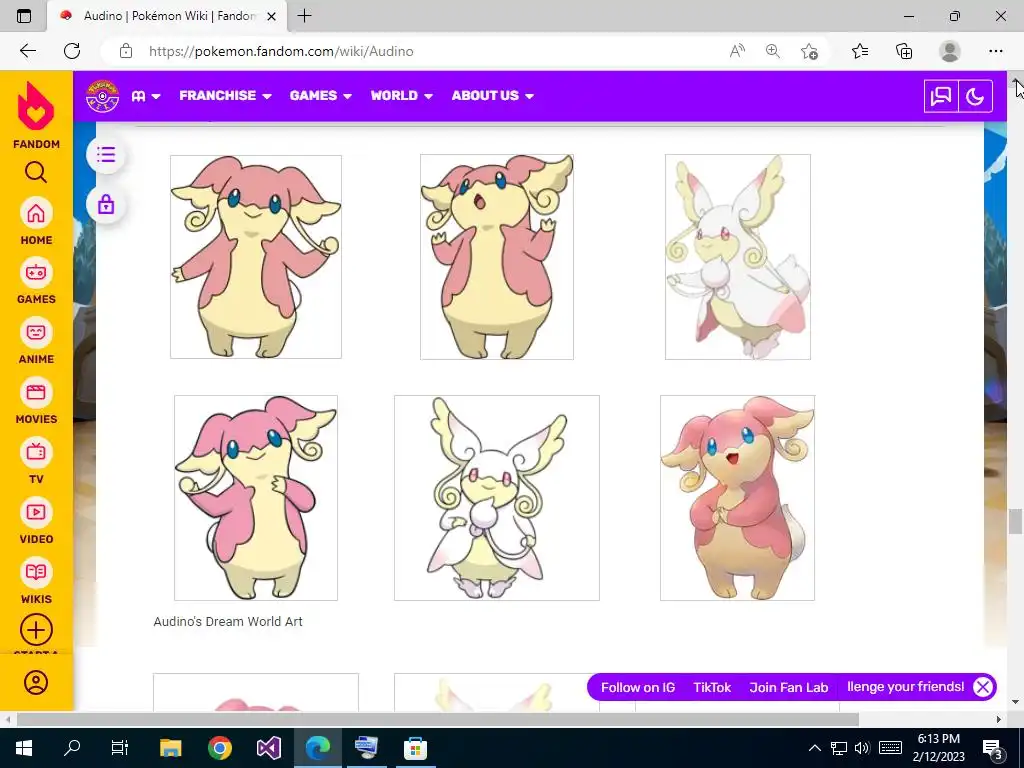Image resolution: width=1024 pixels, height=768 pixels.
Task: Open the MOVIES sidebar icon
Action: (x=36, y=393)
